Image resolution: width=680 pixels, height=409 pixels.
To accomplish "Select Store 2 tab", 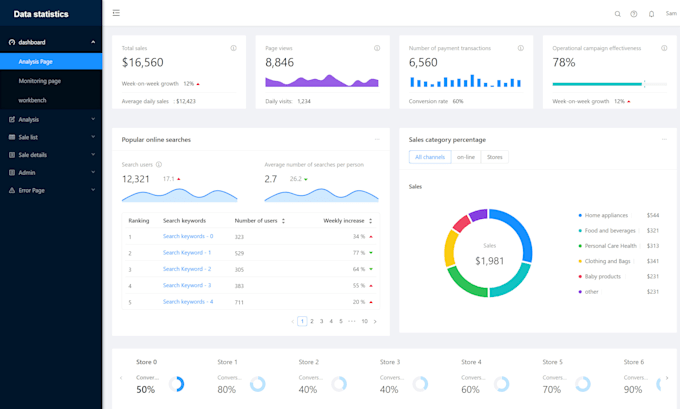I will click(308, 362).
